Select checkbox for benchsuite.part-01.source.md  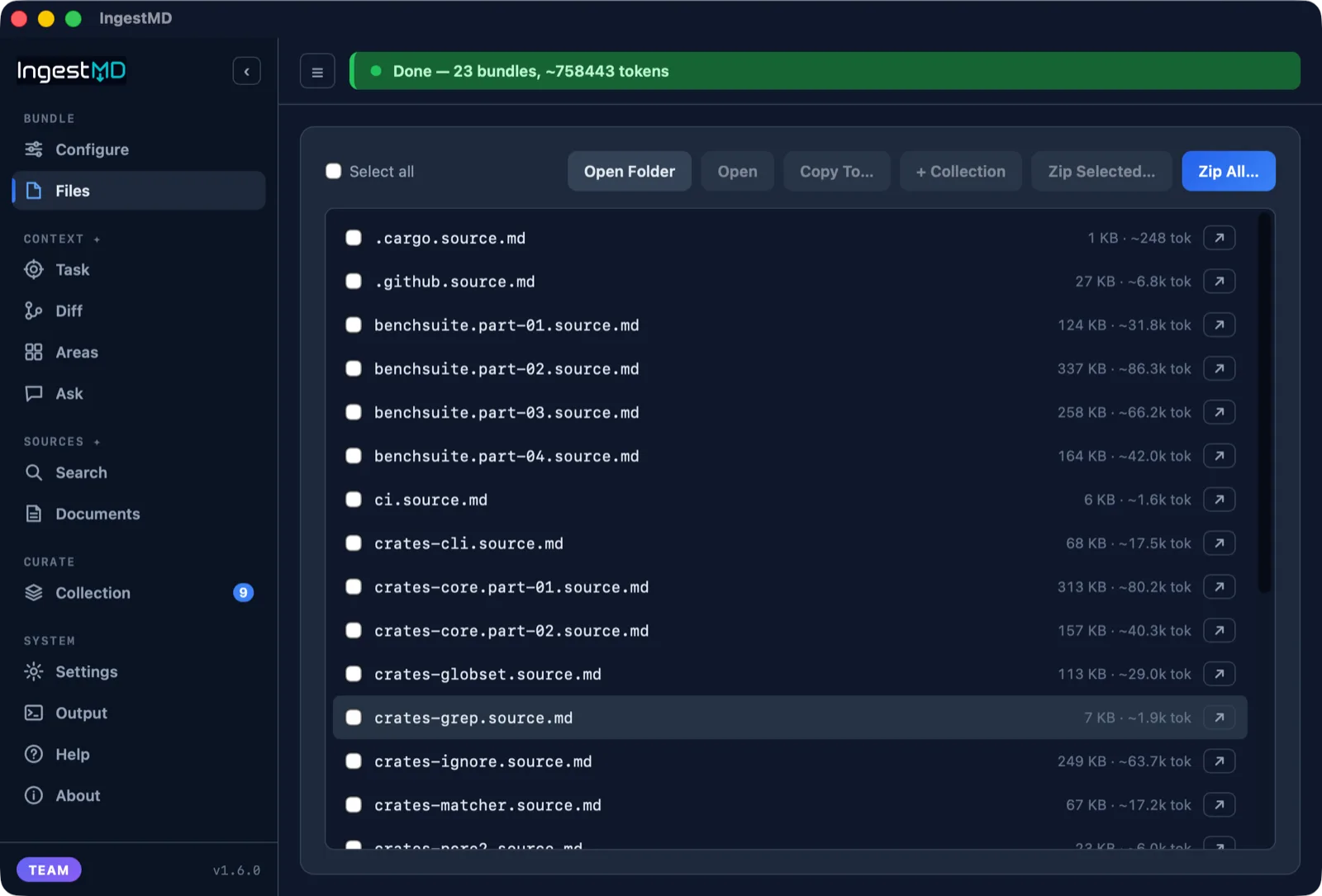(354, 325)
